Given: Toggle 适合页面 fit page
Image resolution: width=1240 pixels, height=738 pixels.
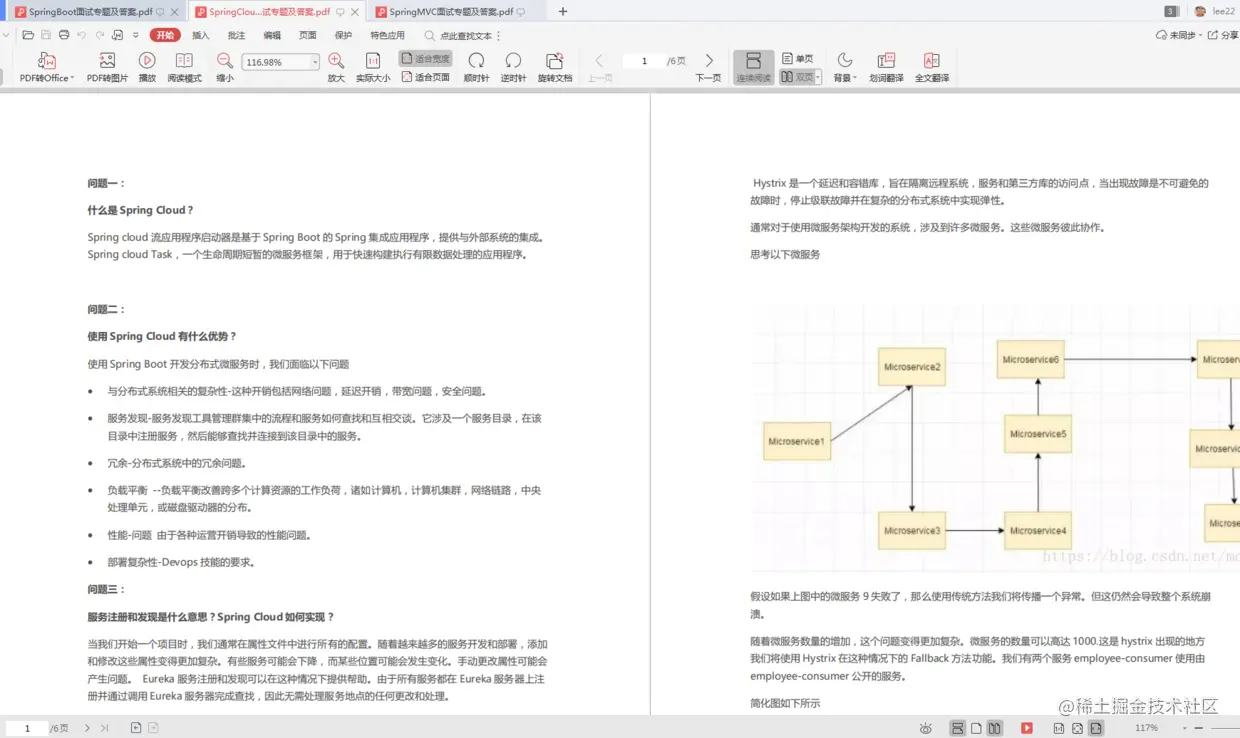Looking at the screenshot, I should [x=426, y=77].
